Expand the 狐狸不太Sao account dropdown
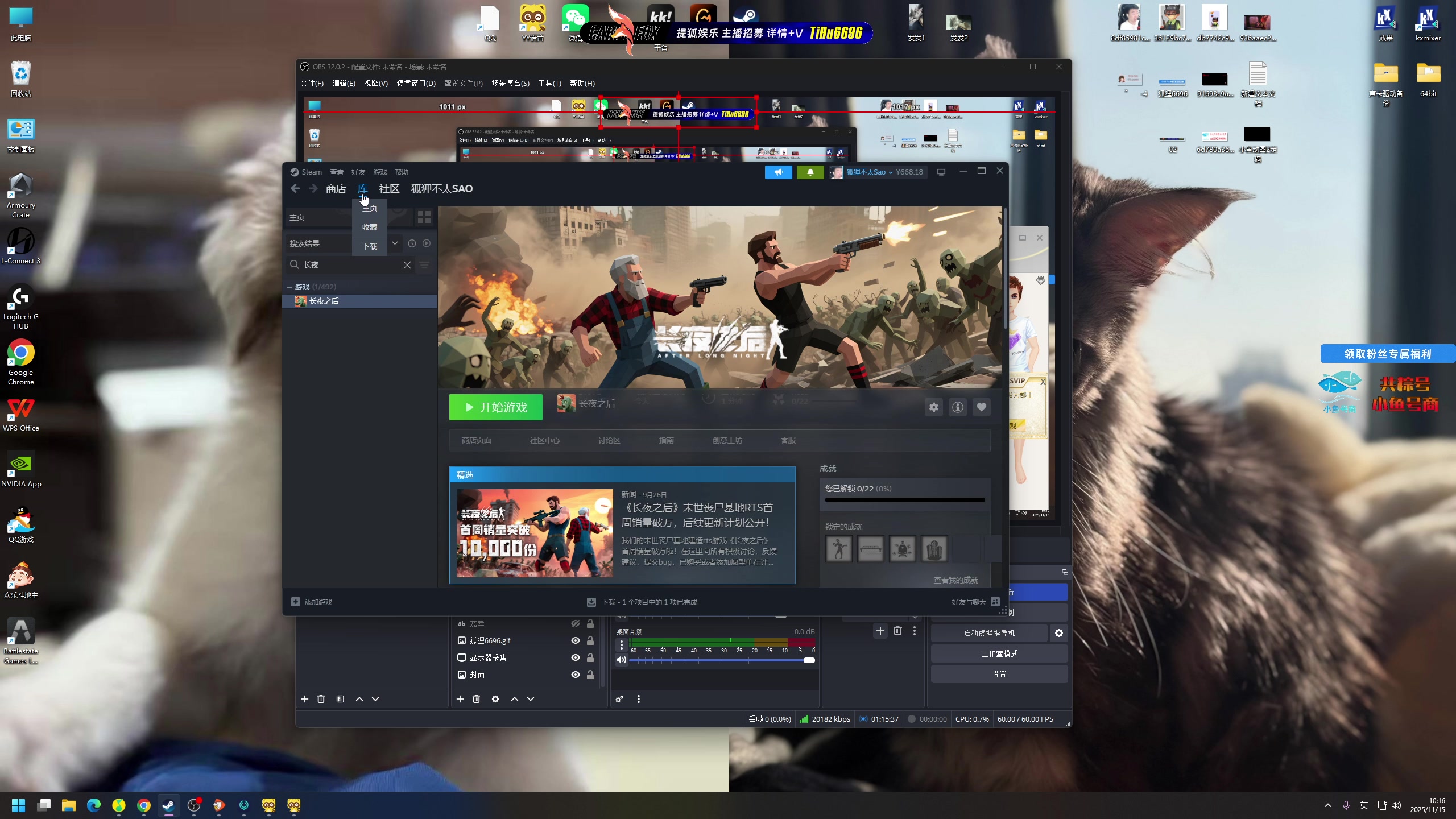This screenshot has width=1456, height=819. point(890,172)
